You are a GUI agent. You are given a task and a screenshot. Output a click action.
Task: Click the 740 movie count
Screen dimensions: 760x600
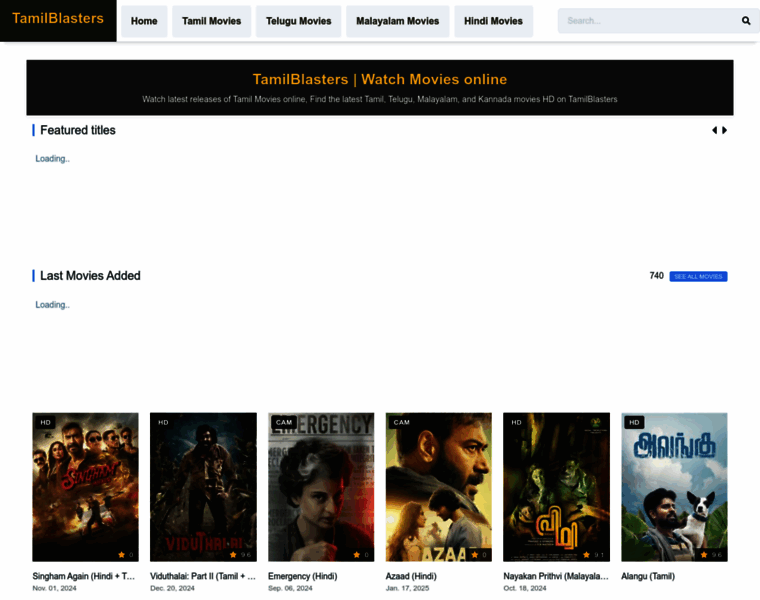click(657, 276)
